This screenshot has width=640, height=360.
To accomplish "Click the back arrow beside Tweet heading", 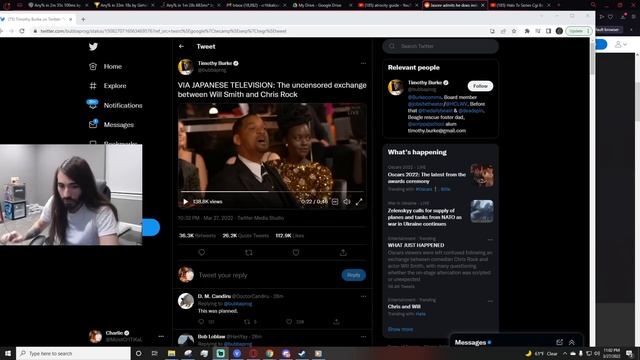I will pyautogui.click(x=181, y=47).
